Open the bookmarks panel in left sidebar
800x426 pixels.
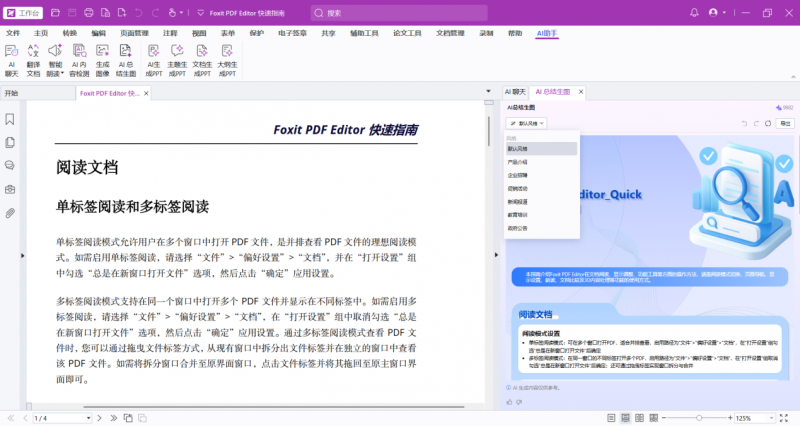coord(10,119)
